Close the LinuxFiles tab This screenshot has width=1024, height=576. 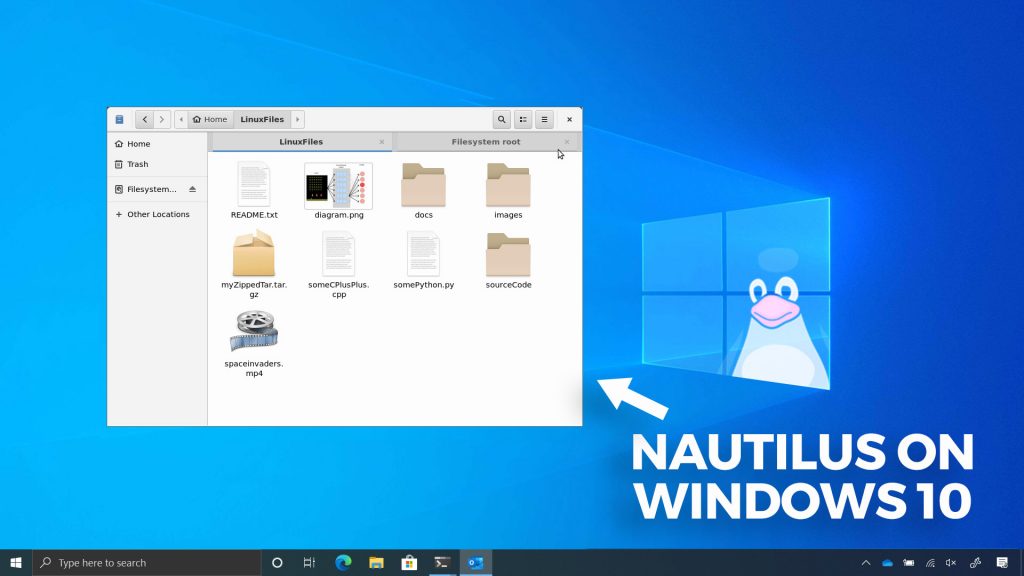pyautogui.click(x=382, y=142)
